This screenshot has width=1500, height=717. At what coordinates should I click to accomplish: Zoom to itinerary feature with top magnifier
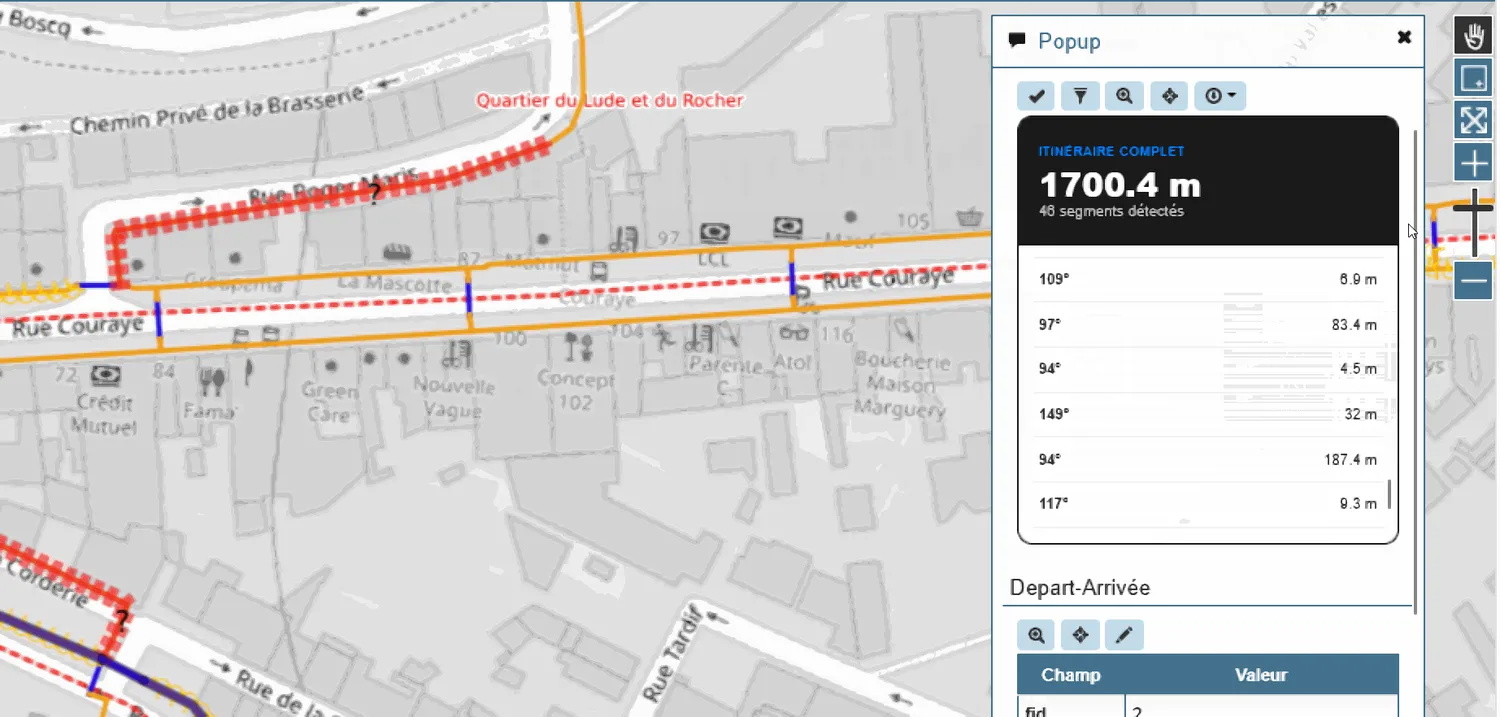point(1124,96)
